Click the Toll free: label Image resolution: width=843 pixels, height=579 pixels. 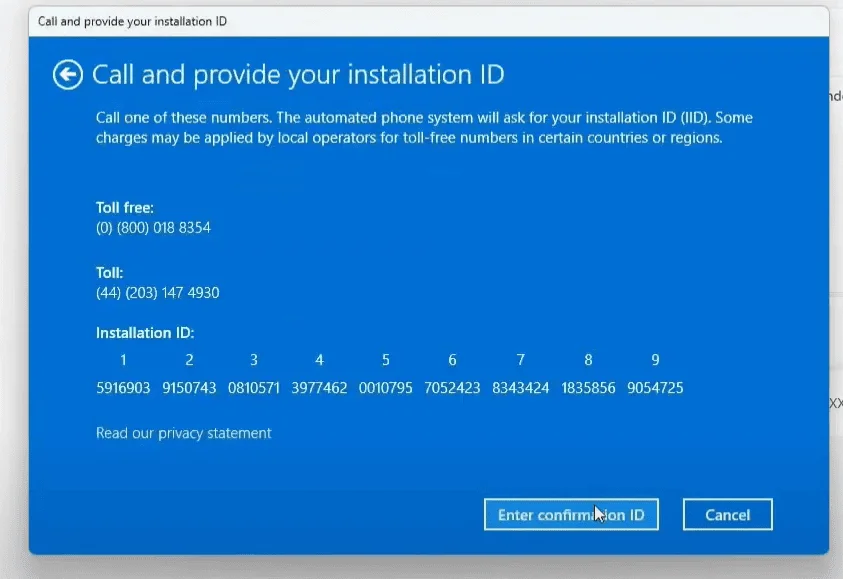pyautogui.click(x=125, y=208)
